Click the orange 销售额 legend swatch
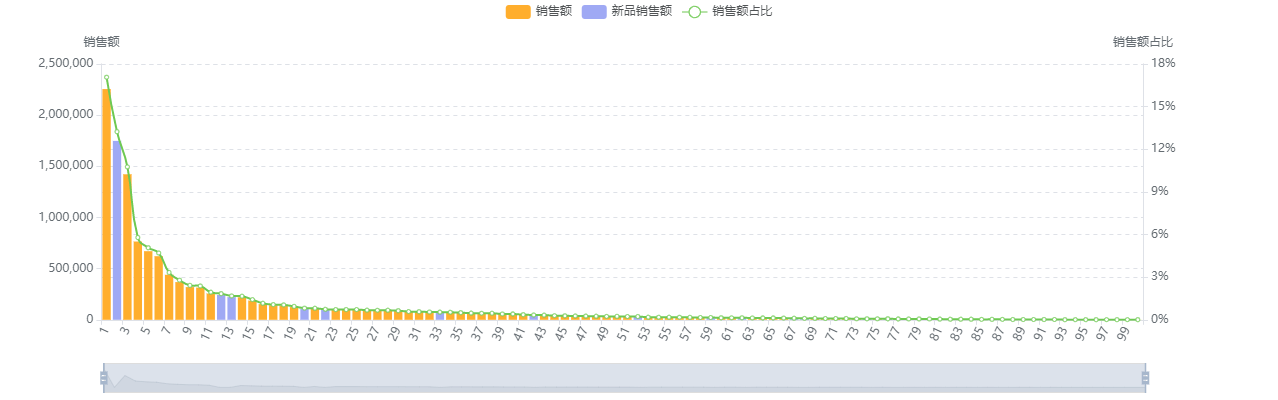 coord(517,11)
